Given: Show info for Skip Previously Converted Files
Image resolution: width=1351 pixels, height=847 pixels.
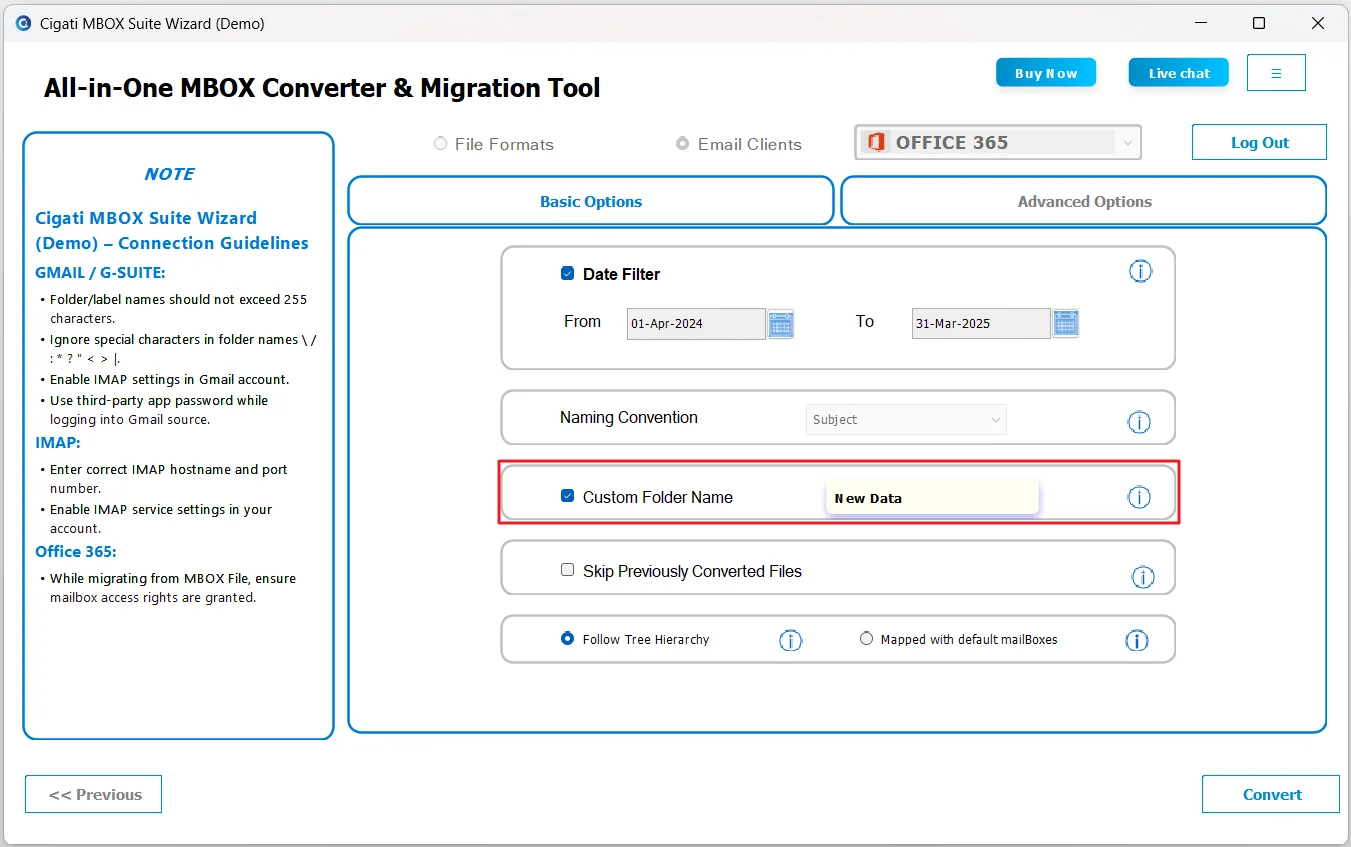Looking at the screenshot, I should [1143, 577].
